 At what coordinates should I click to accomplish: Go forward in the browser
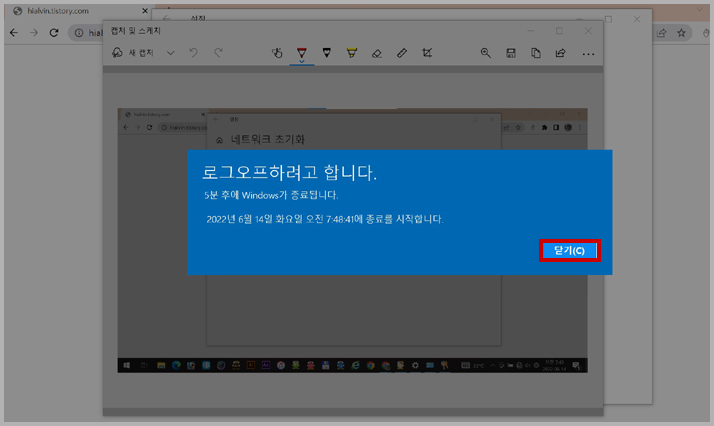[34, 33]
